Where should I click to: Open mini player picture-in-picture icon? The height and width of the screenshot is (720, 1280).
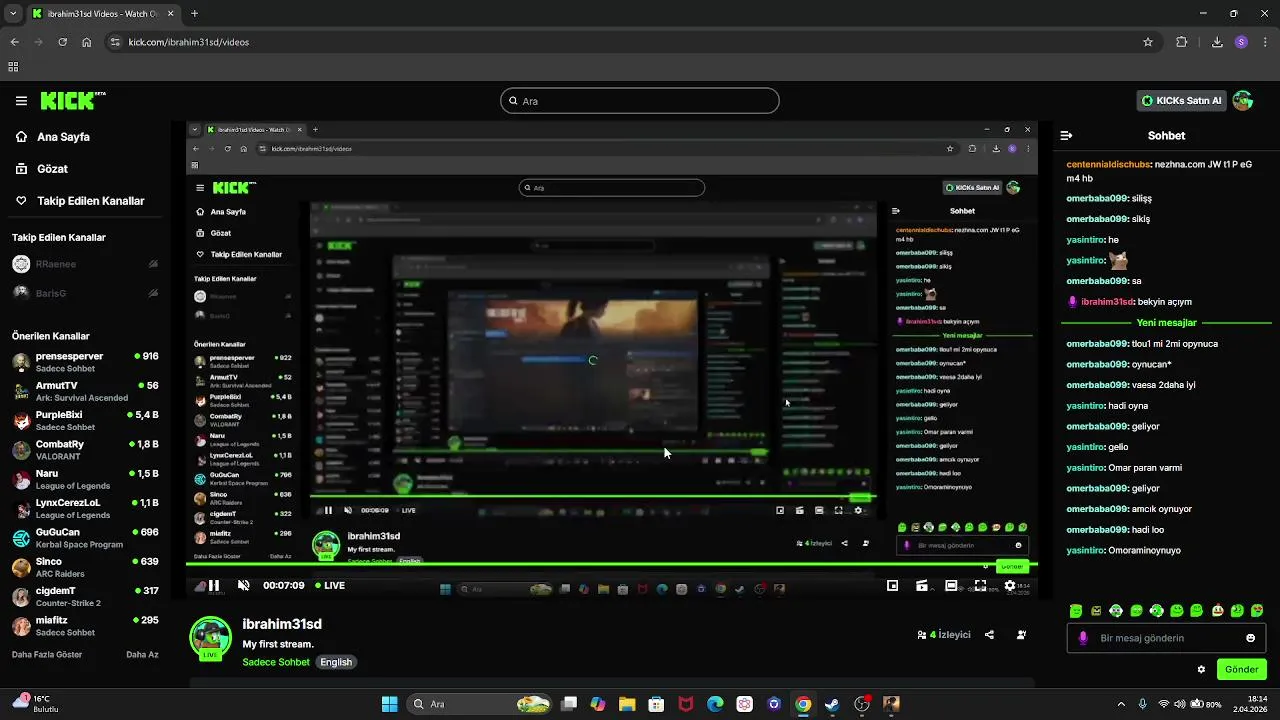pos(893,586)
